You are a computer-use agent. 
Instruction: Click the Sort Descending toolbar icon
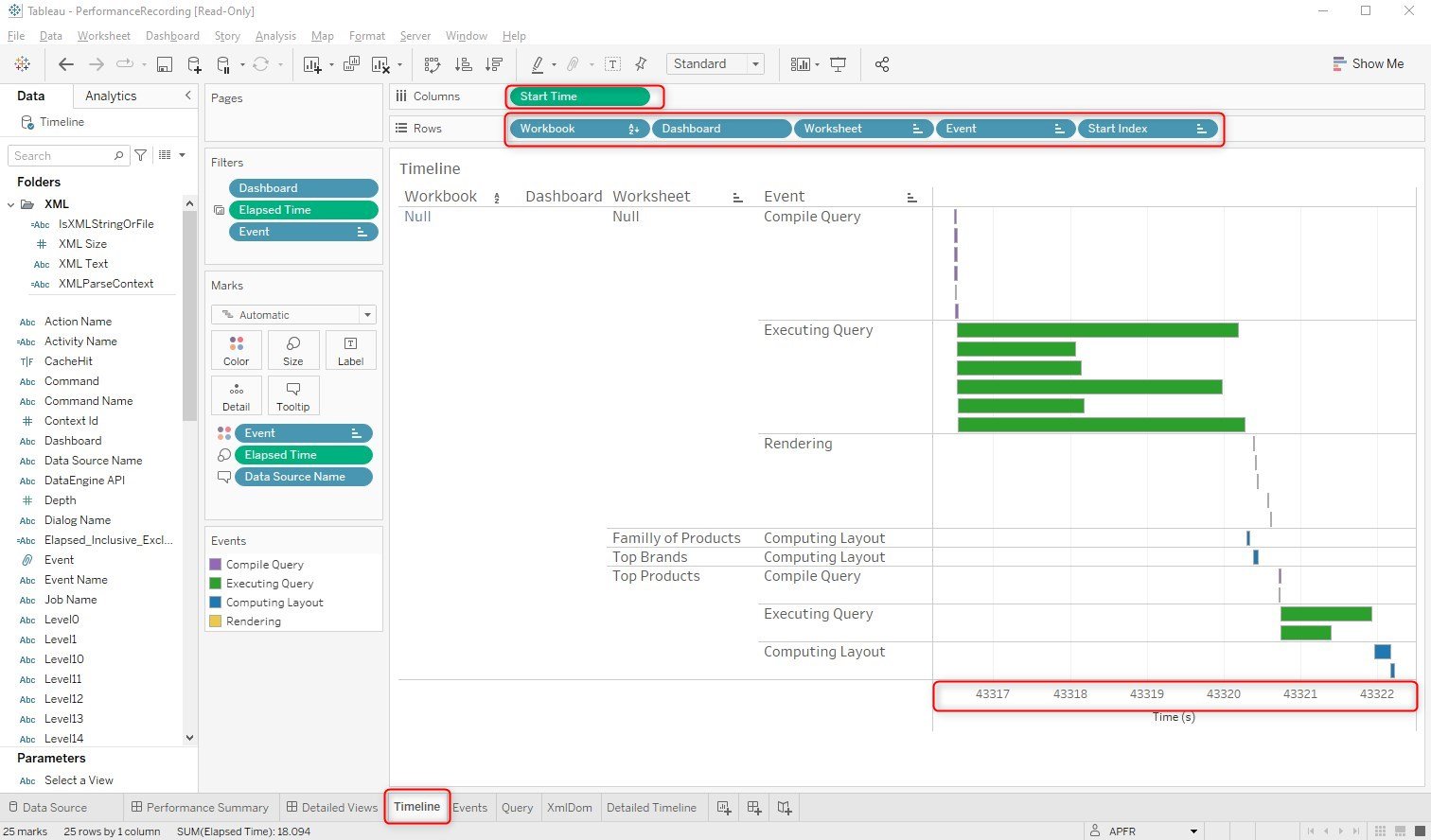coord(494,64)
